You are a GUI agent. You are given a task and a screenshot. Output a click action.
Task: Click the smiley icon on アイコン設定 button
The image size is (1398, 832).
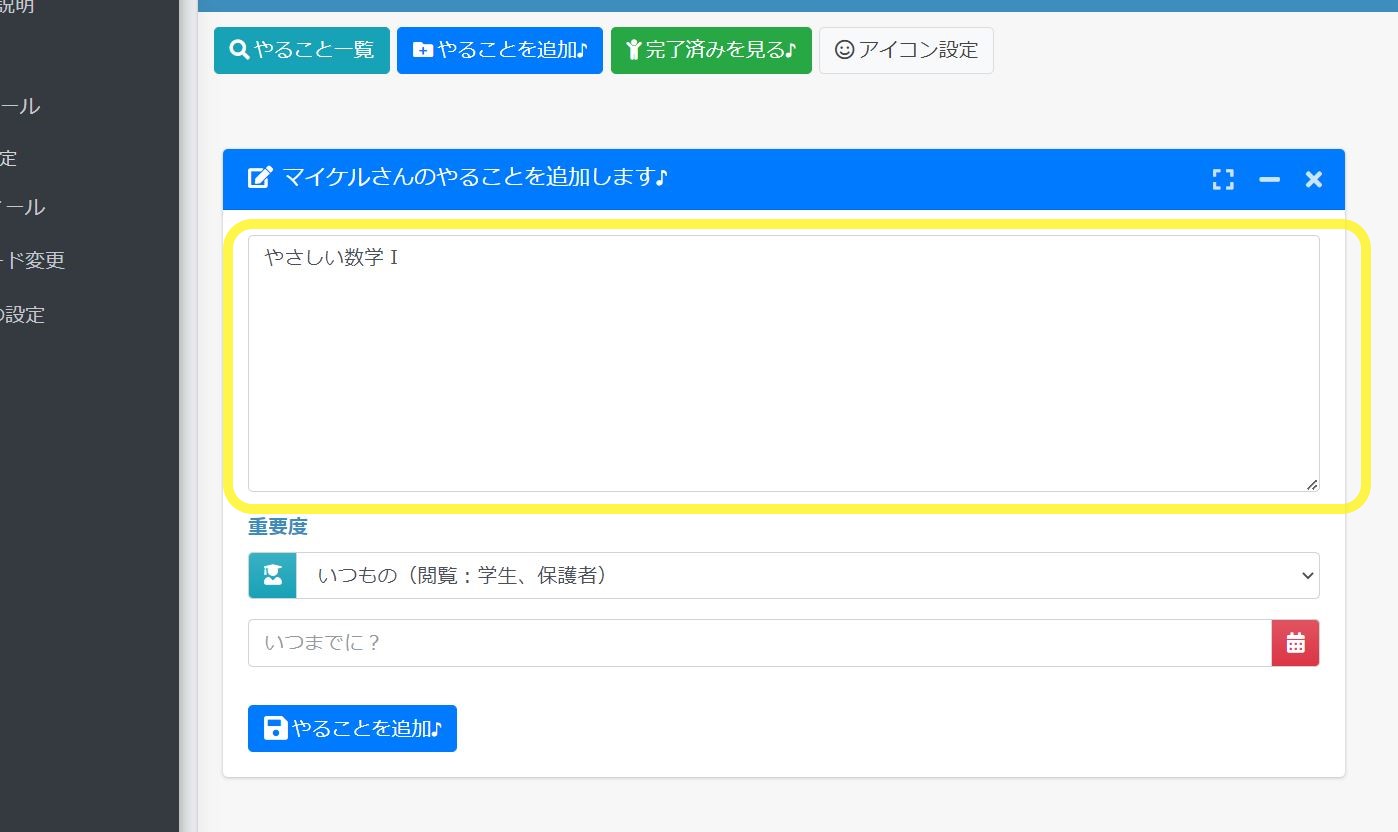coord(843,50)
